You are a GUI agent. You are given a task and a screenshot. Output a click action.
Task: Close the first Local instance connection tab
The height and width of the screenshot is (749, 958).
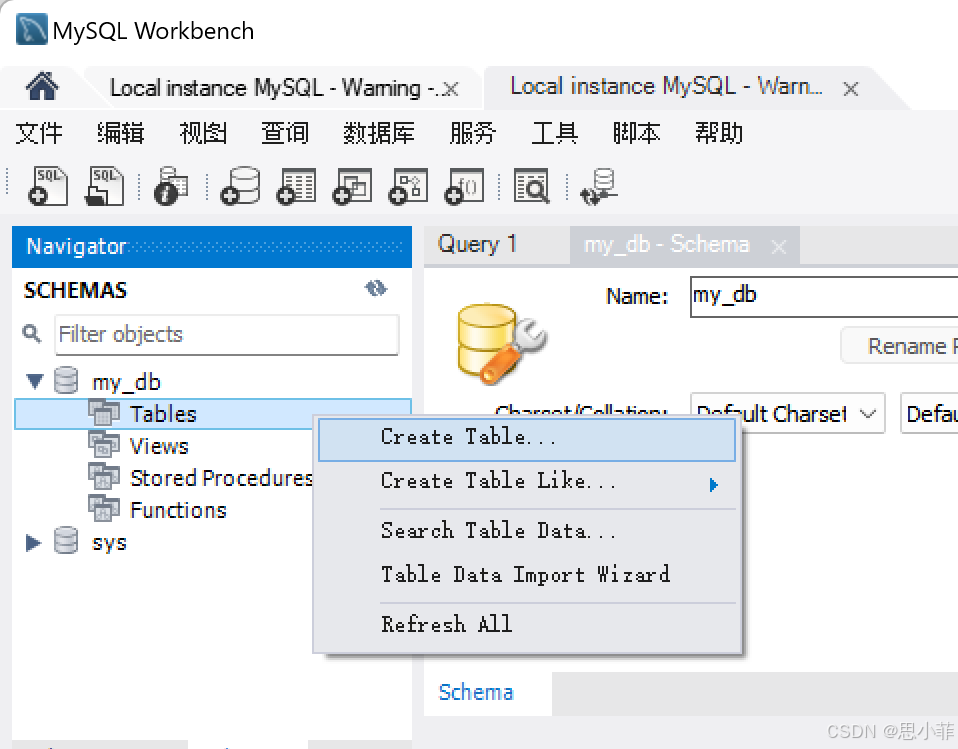[450, 89]
